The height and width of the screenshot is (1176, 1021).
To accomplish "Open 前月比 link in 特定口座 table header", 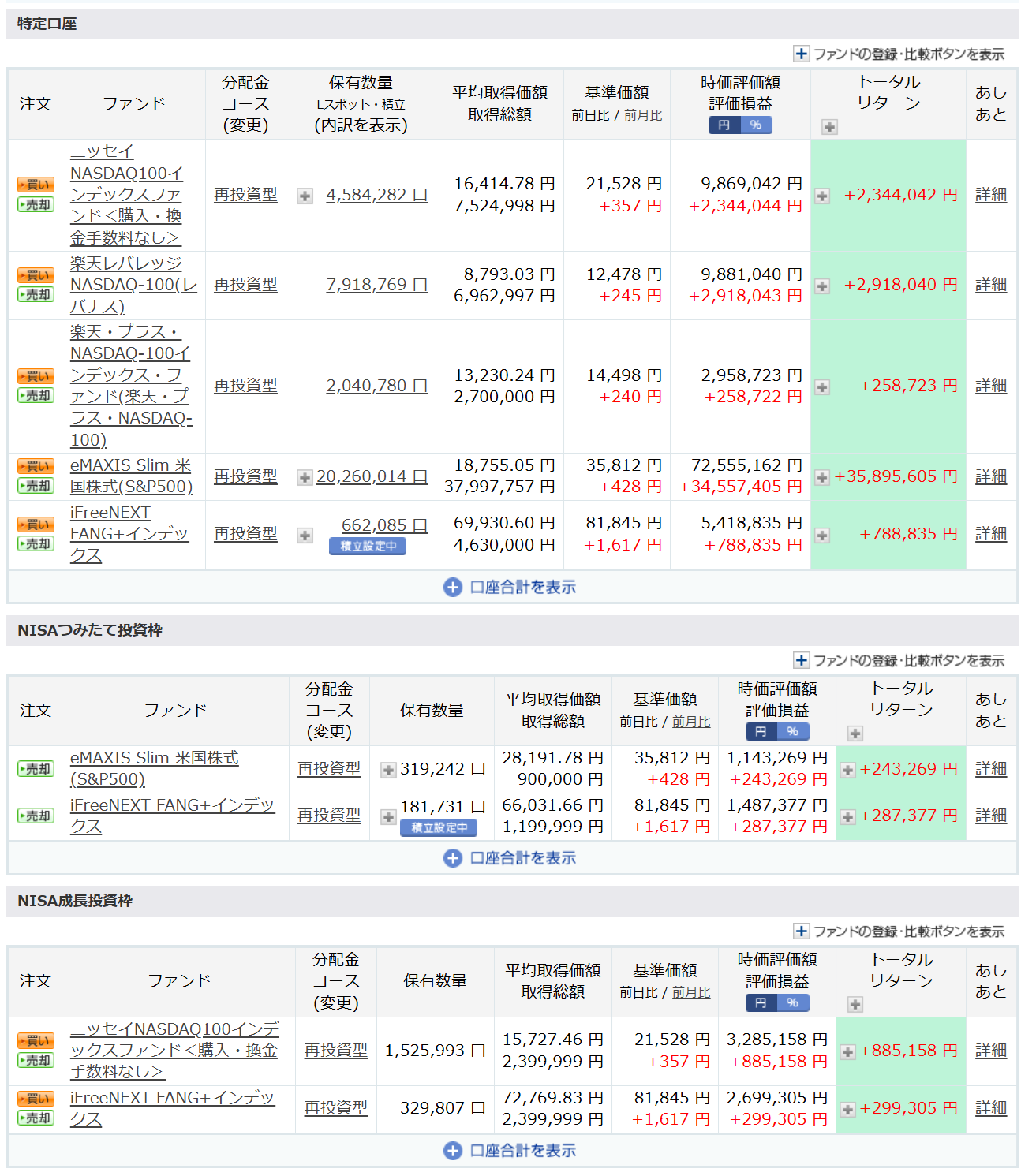I will tap(643, 115).
